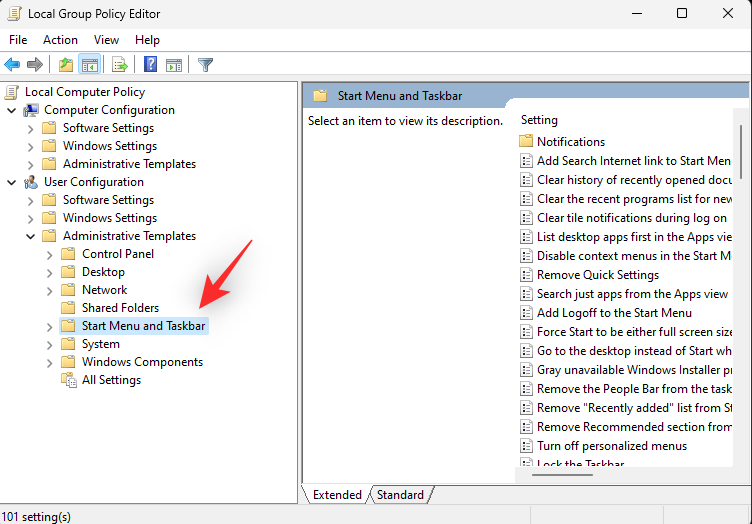Click the Export List toolbar icon
This screenshot has width=752, height=524.
pos(120,64)
